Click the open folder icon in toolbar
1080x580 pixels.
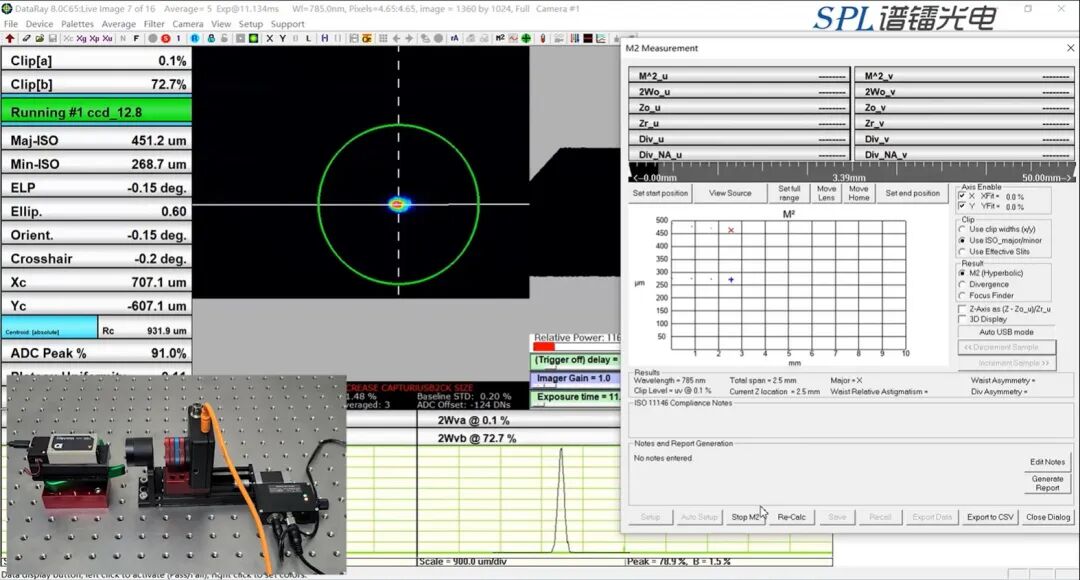(39, 38)
